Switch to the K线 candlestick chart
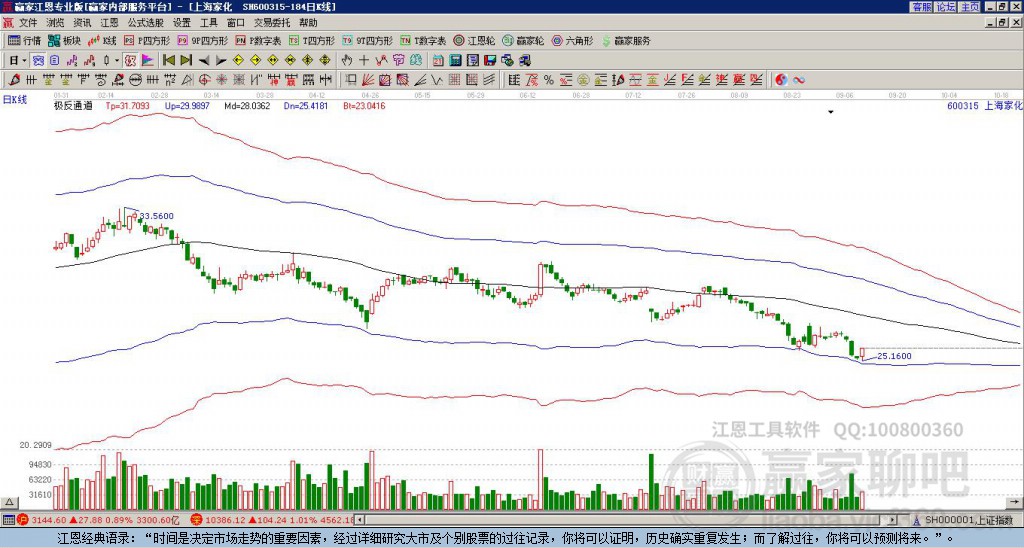 click(102, 40)
